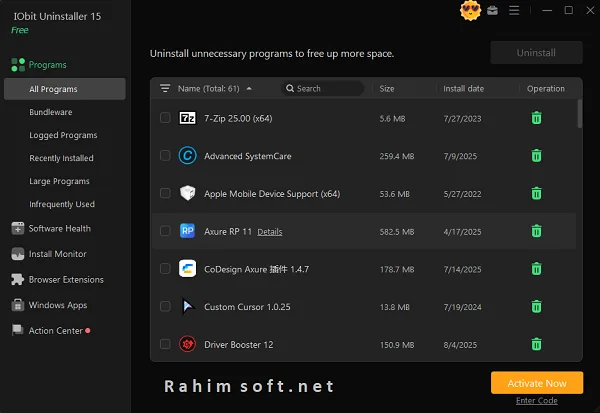This screenshot has width=600, height=413.
Task: Open Action Center section
Action: 56,330
